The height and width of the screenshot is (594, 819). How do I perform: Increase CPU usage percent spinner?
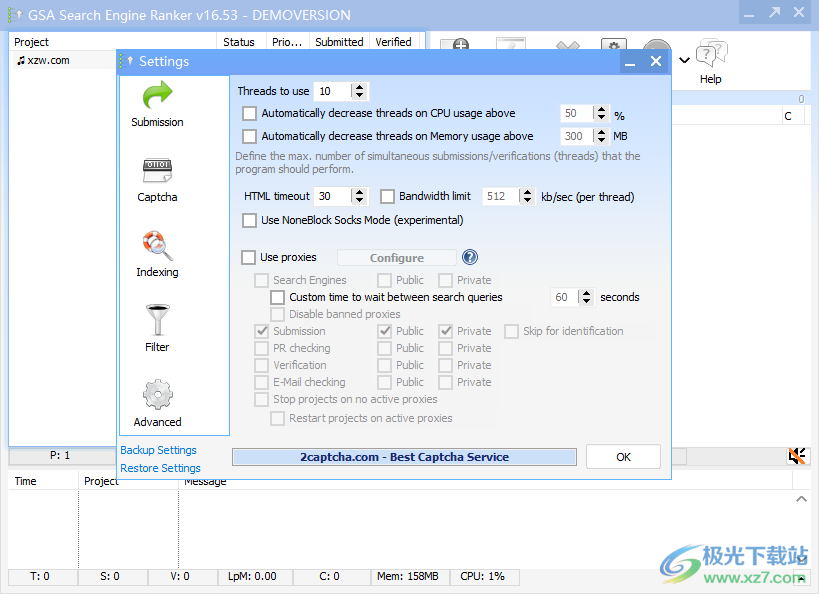tap(601, 109)
